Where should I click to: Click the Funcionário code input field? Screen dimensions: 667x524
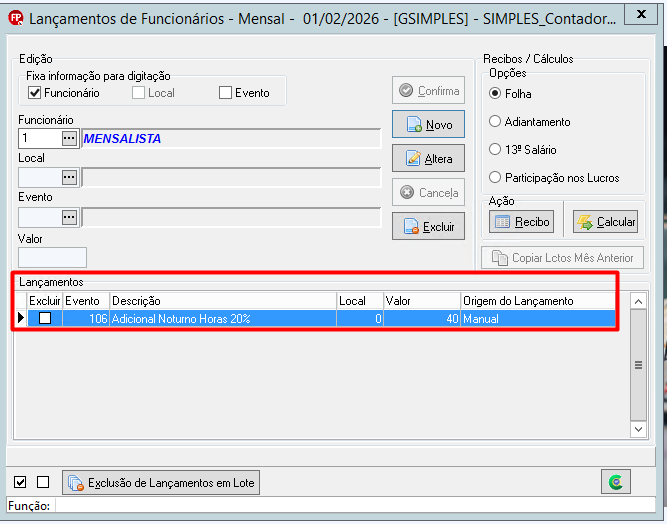tap(40, 138)
